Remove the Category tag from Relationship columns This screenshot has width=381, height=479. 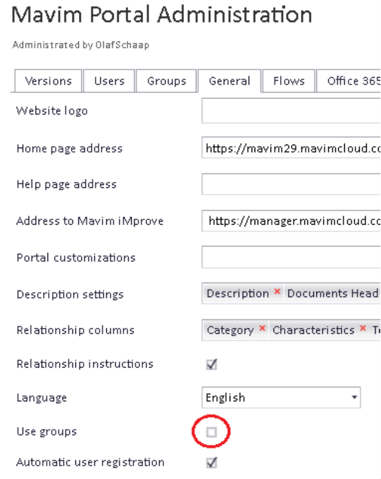click(262, 328)
